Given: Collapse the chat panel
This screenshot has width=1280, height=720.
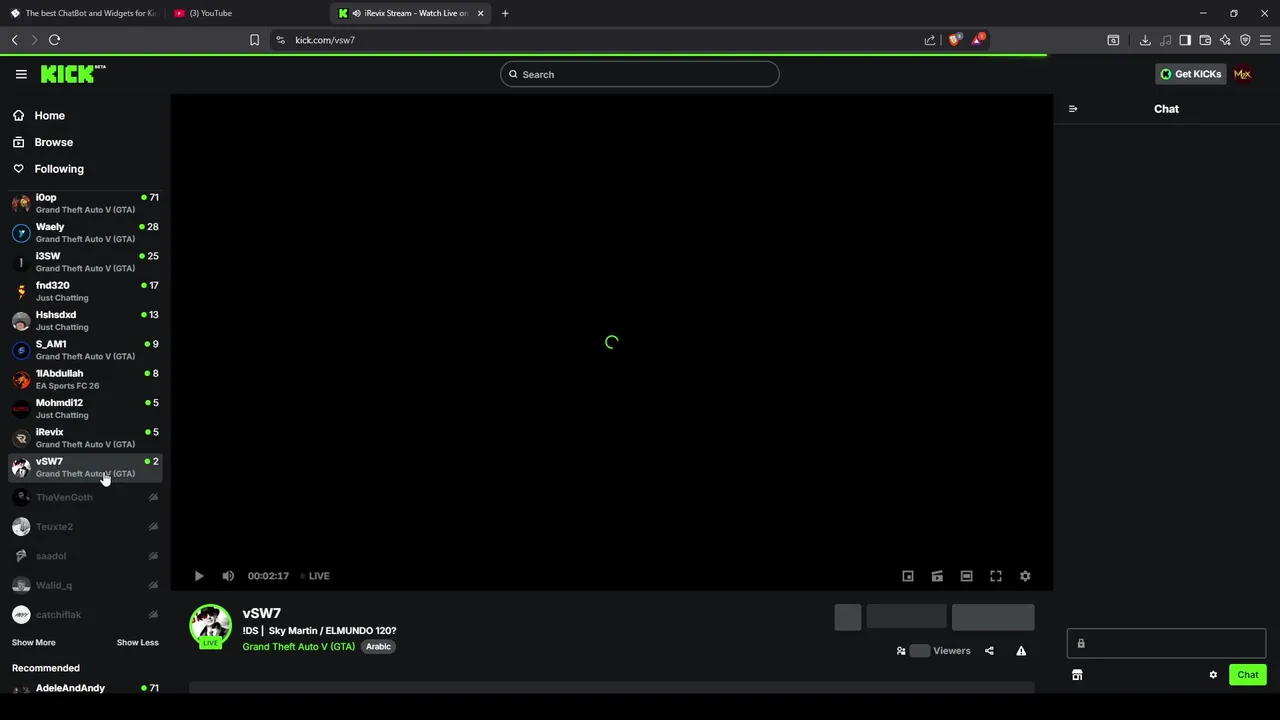Looking at the screenshot, I should click(1073, 109).
